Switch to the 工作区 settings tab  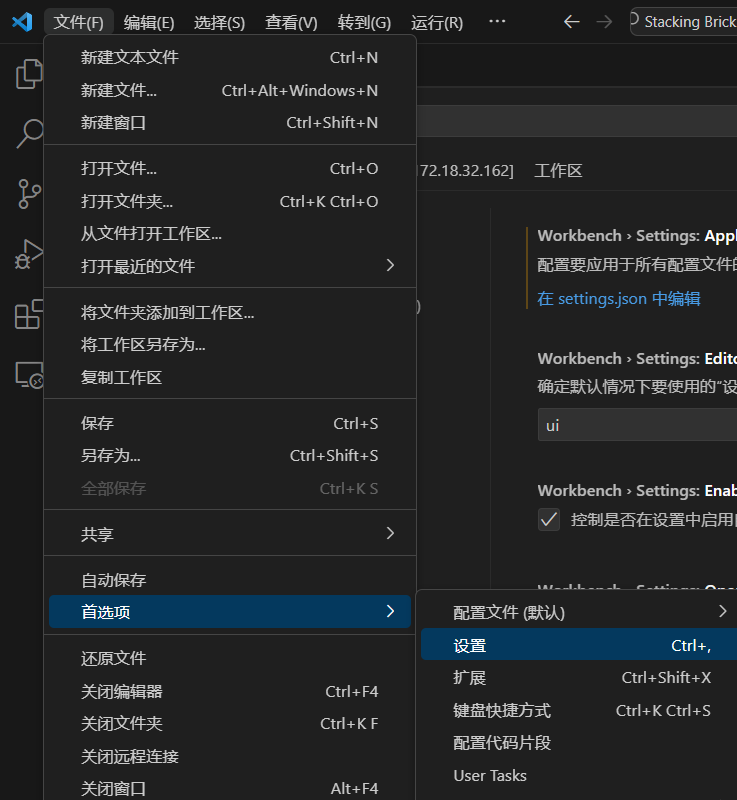[x=558, y=171]
